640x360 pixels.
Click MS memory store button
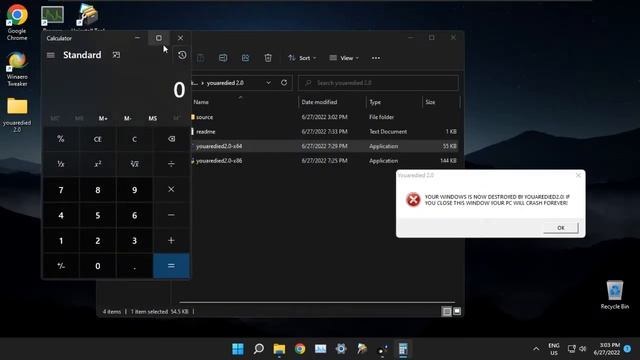coord(152,118)
